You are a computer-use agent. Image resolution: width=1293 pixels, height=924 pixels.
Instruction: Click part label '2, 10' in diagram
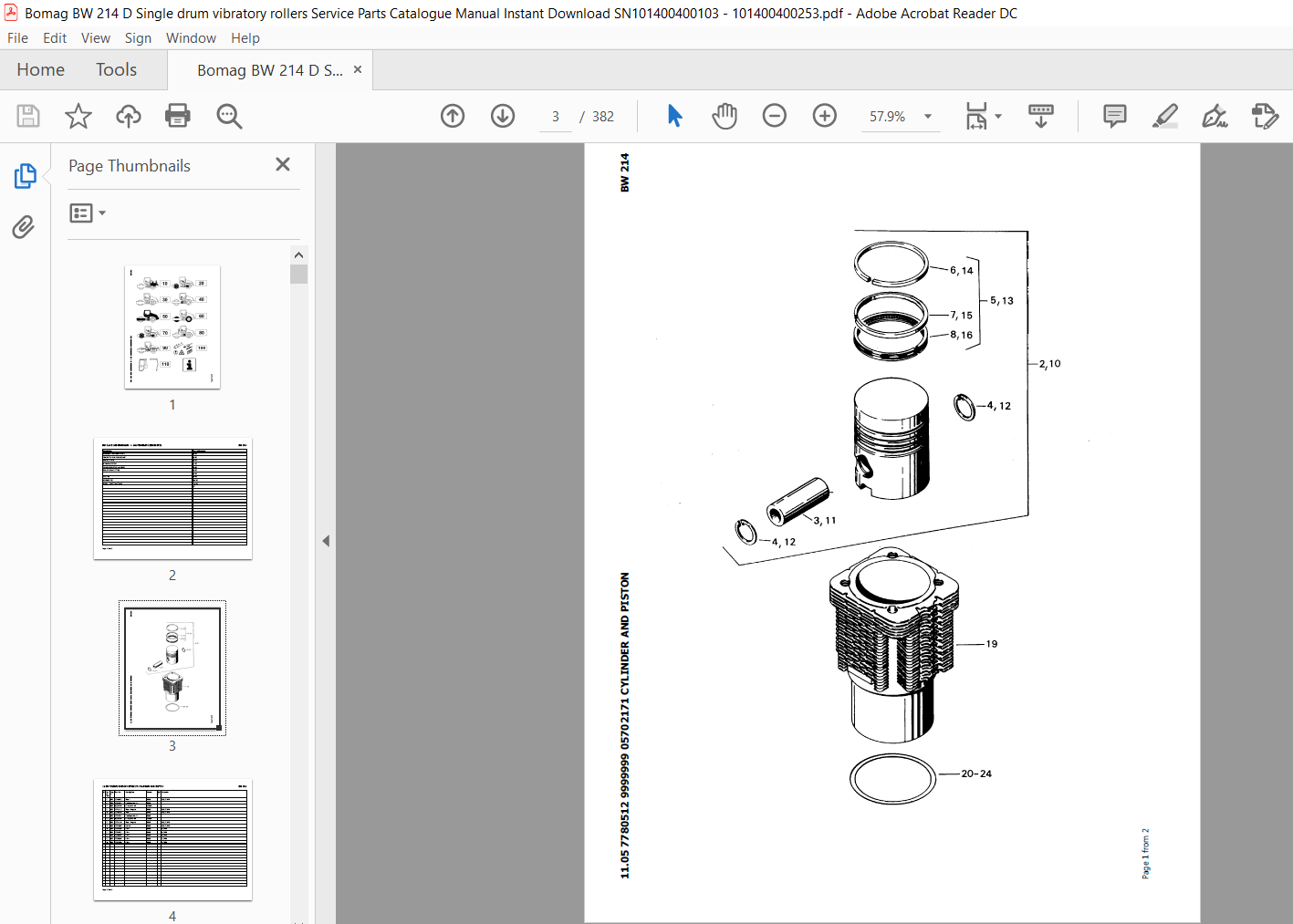[1050, 363]
